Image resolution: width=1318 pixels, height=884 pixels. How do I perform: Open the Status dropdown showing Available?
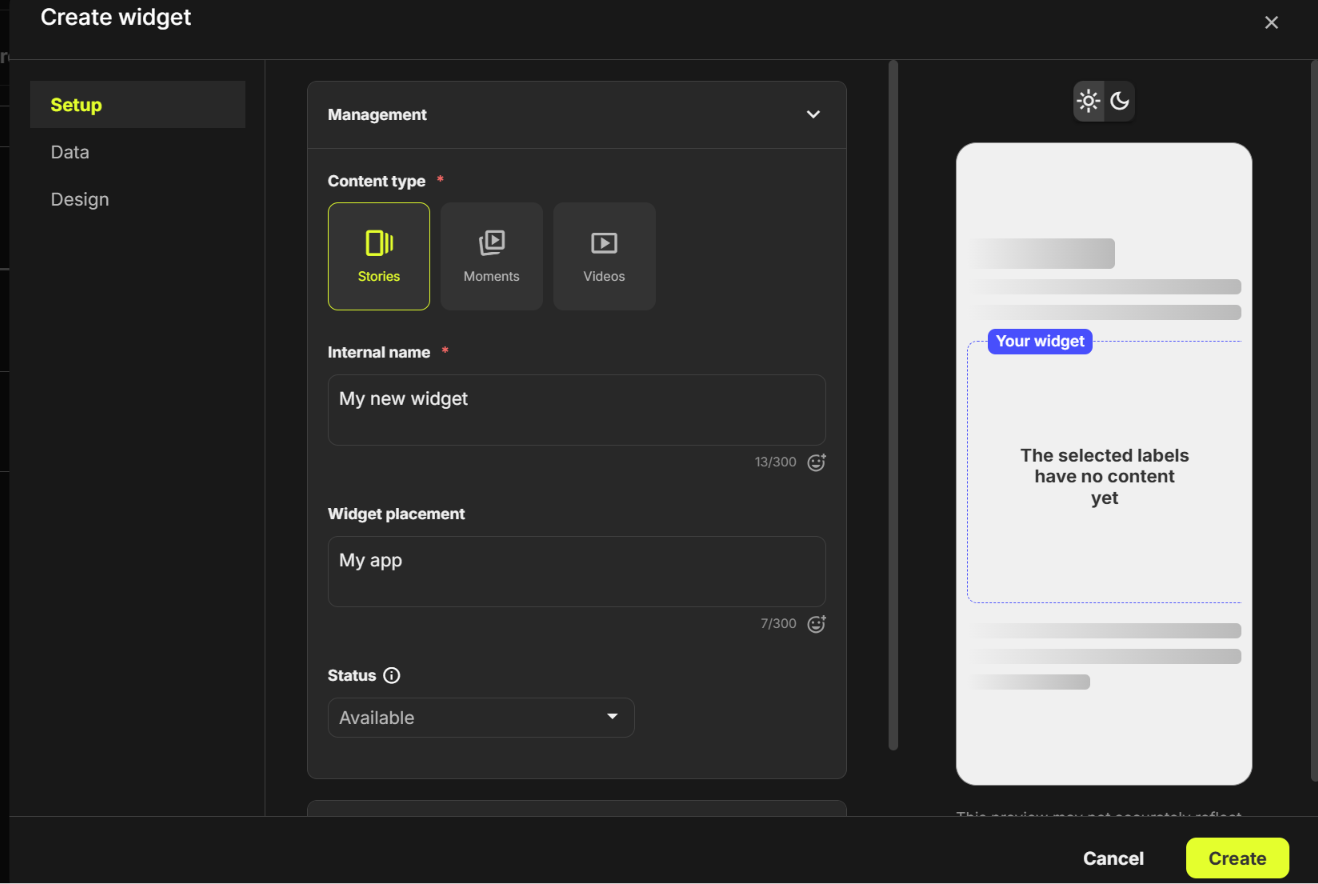tap(481, 717)
